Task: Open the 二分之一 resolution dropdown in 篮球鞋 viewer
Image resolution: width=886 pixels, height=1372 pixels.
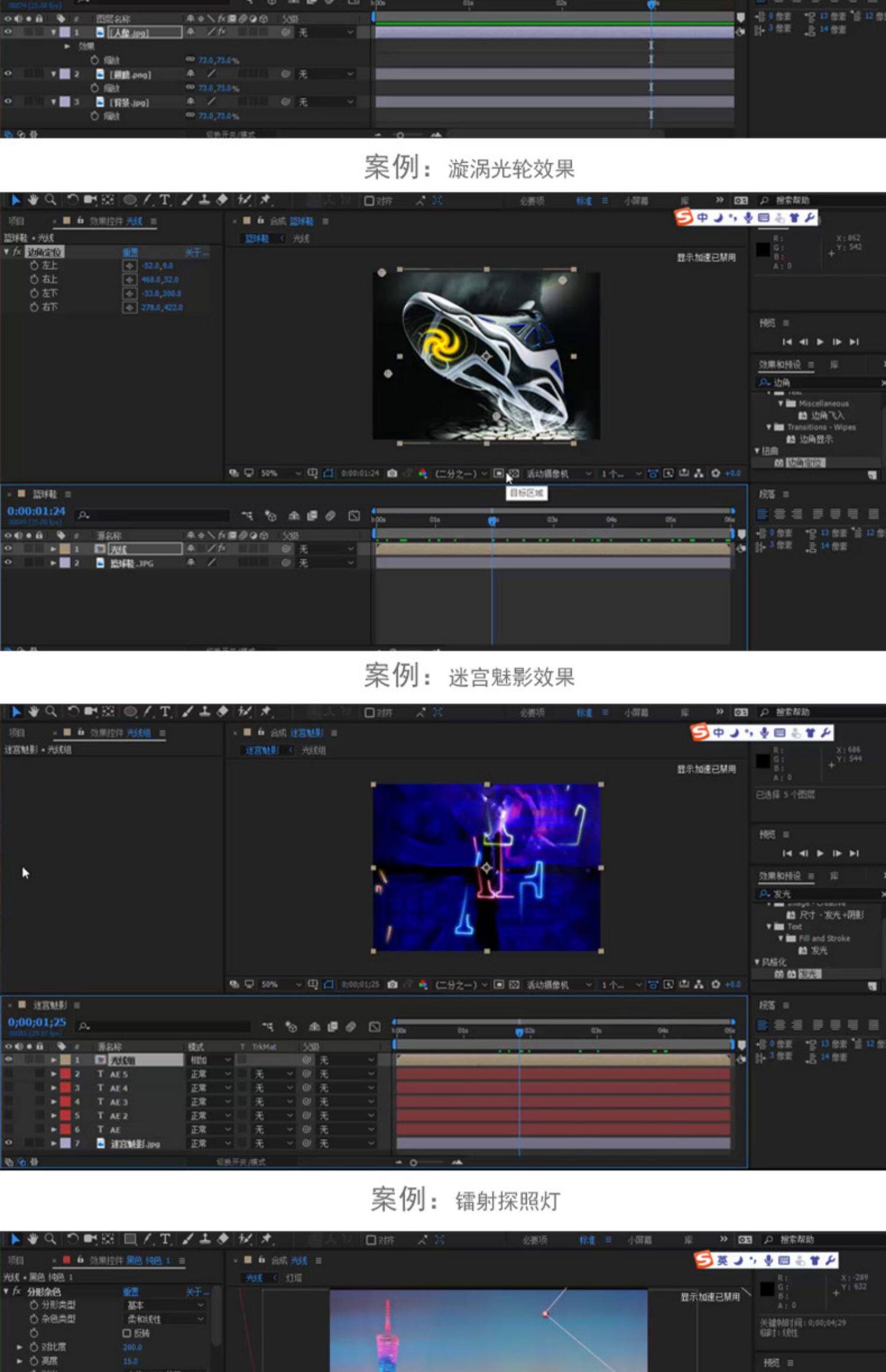Action: click(x=461, y=473)
